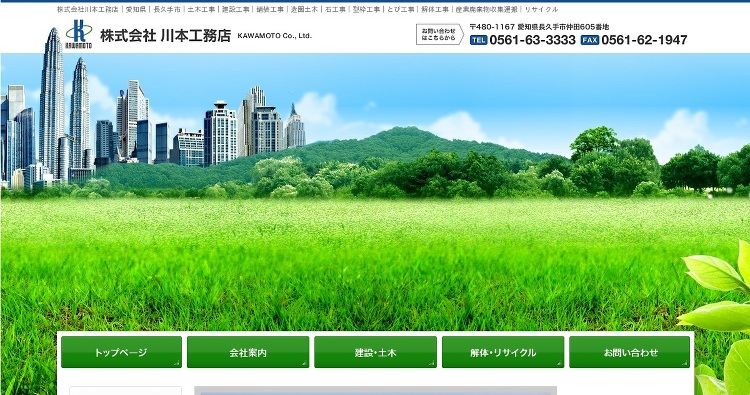
Task: Click the 産業廃棄物収集運搬 keyword in top line
Action: pos(486,10)
